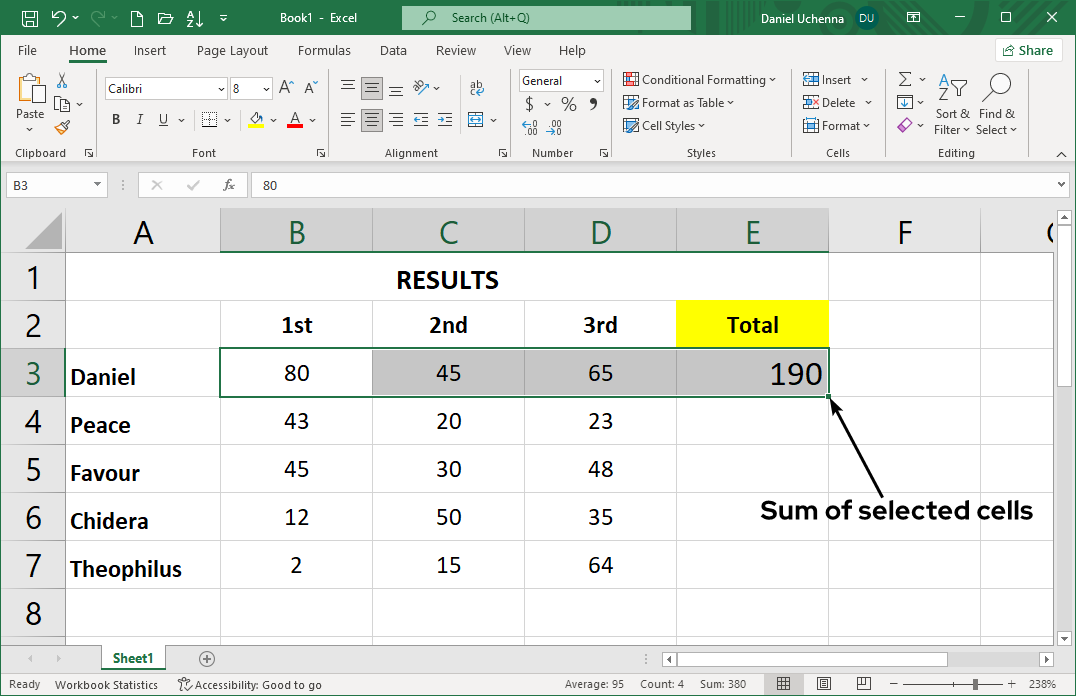
Task: Open the Font dropdown showing Calibri
Action: pyautogui.click(x=165, y=88)
